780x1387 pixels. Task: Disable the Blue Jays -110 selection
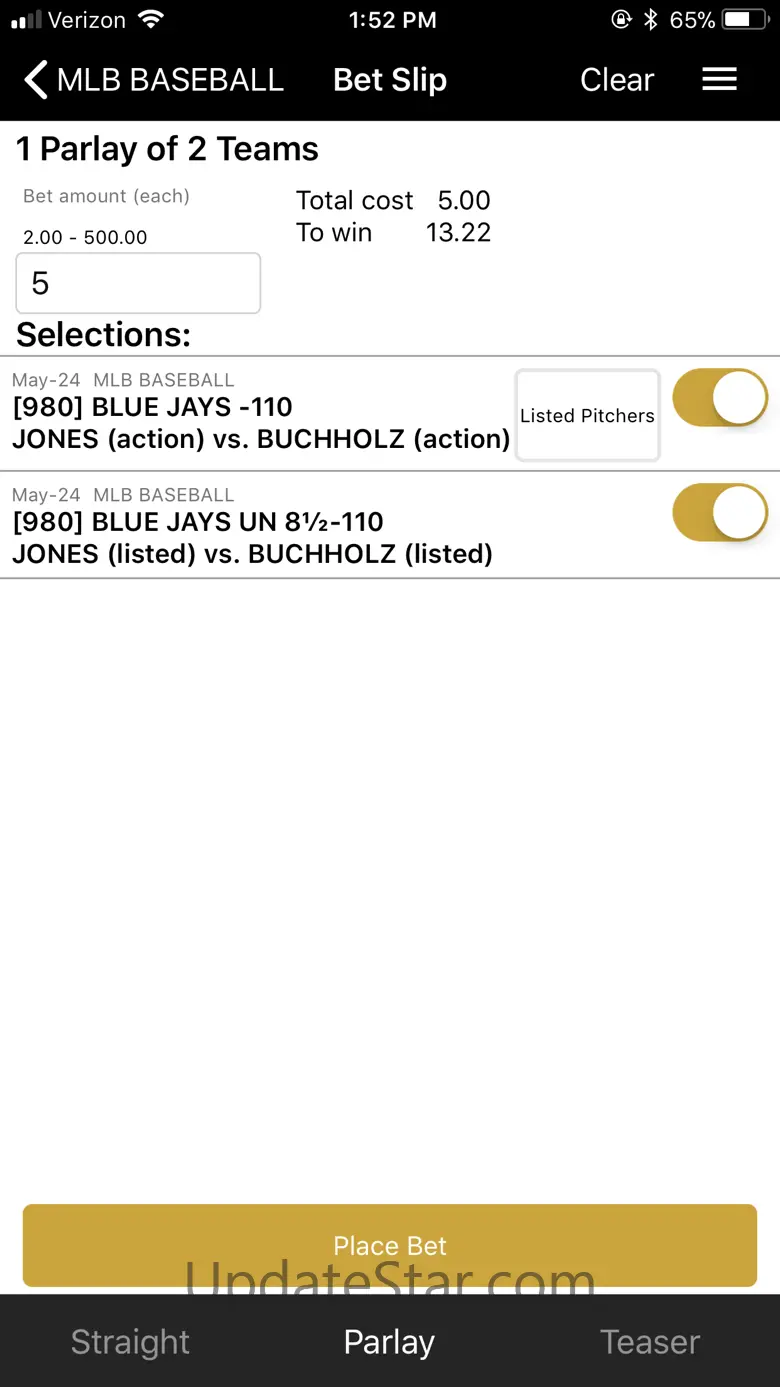click(720, 398)
